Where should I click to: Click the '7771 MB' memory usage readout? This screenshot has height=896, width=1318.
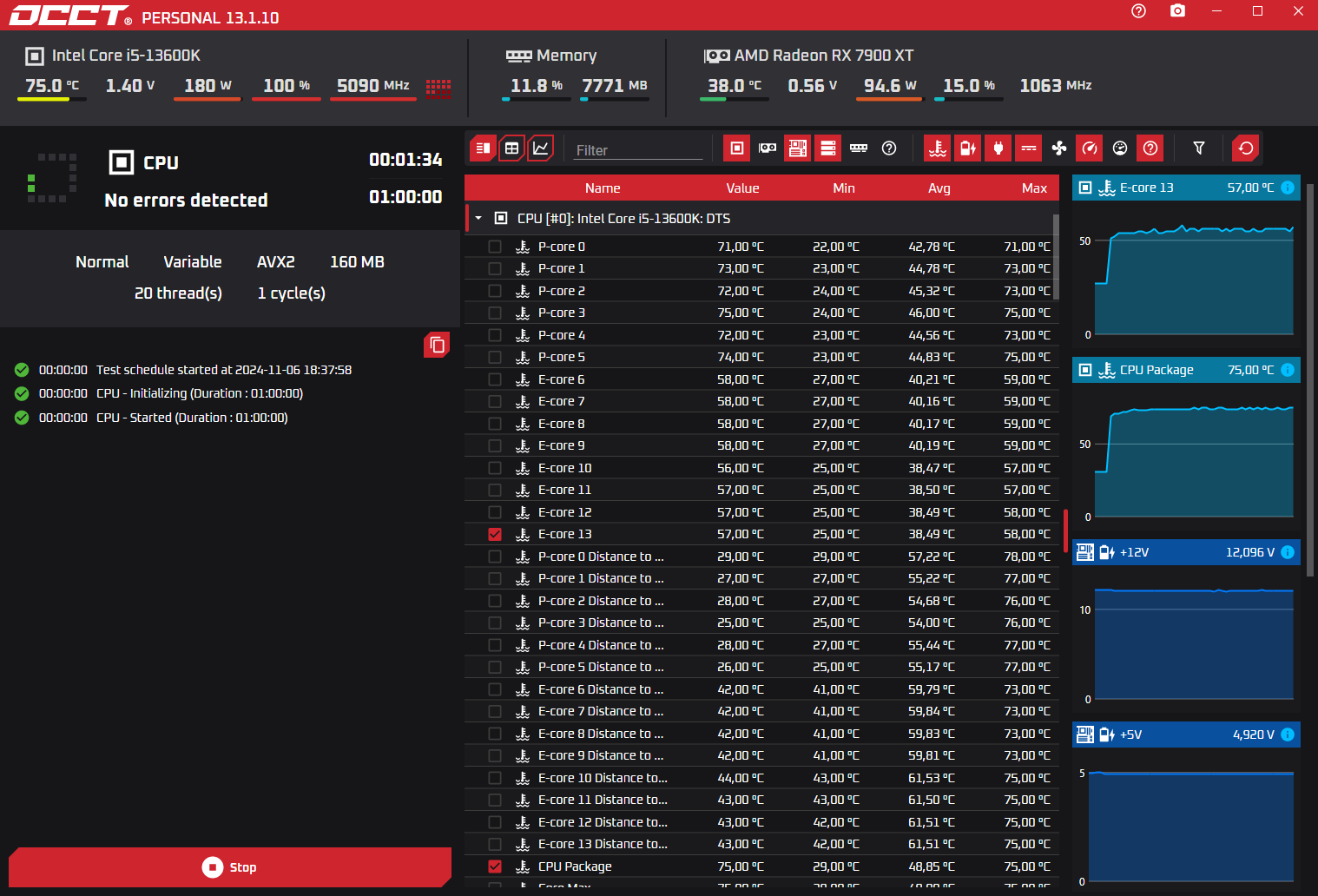615,86
